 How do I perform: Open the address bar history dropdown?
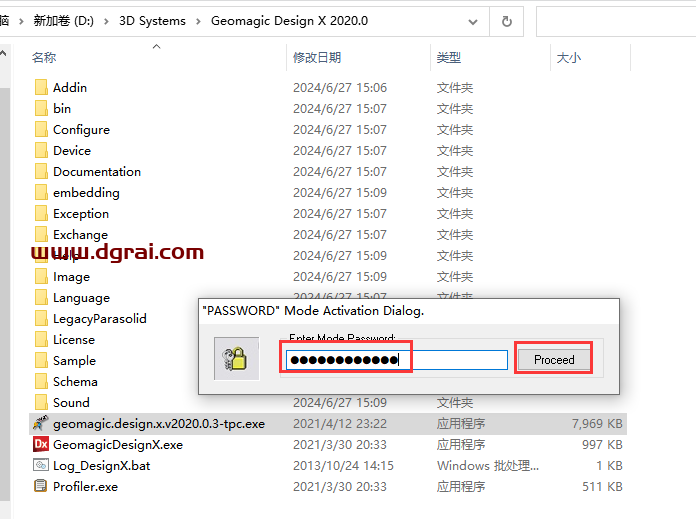(x=473, y=21)
